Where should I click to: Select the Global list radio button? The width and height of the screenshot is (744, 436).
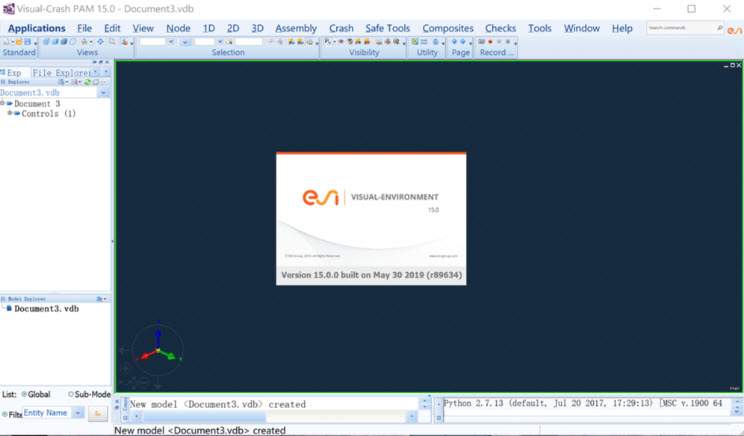25,394
